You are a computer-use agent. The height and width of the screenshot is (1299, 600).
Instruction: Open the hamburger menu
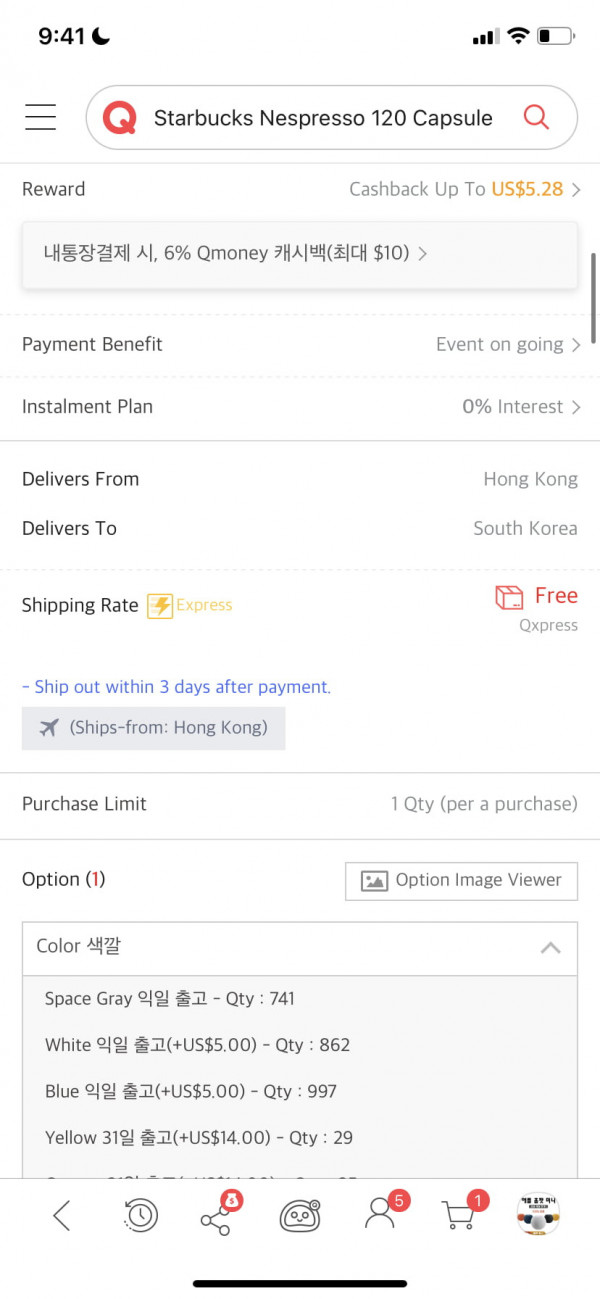[x=41, y=117]
